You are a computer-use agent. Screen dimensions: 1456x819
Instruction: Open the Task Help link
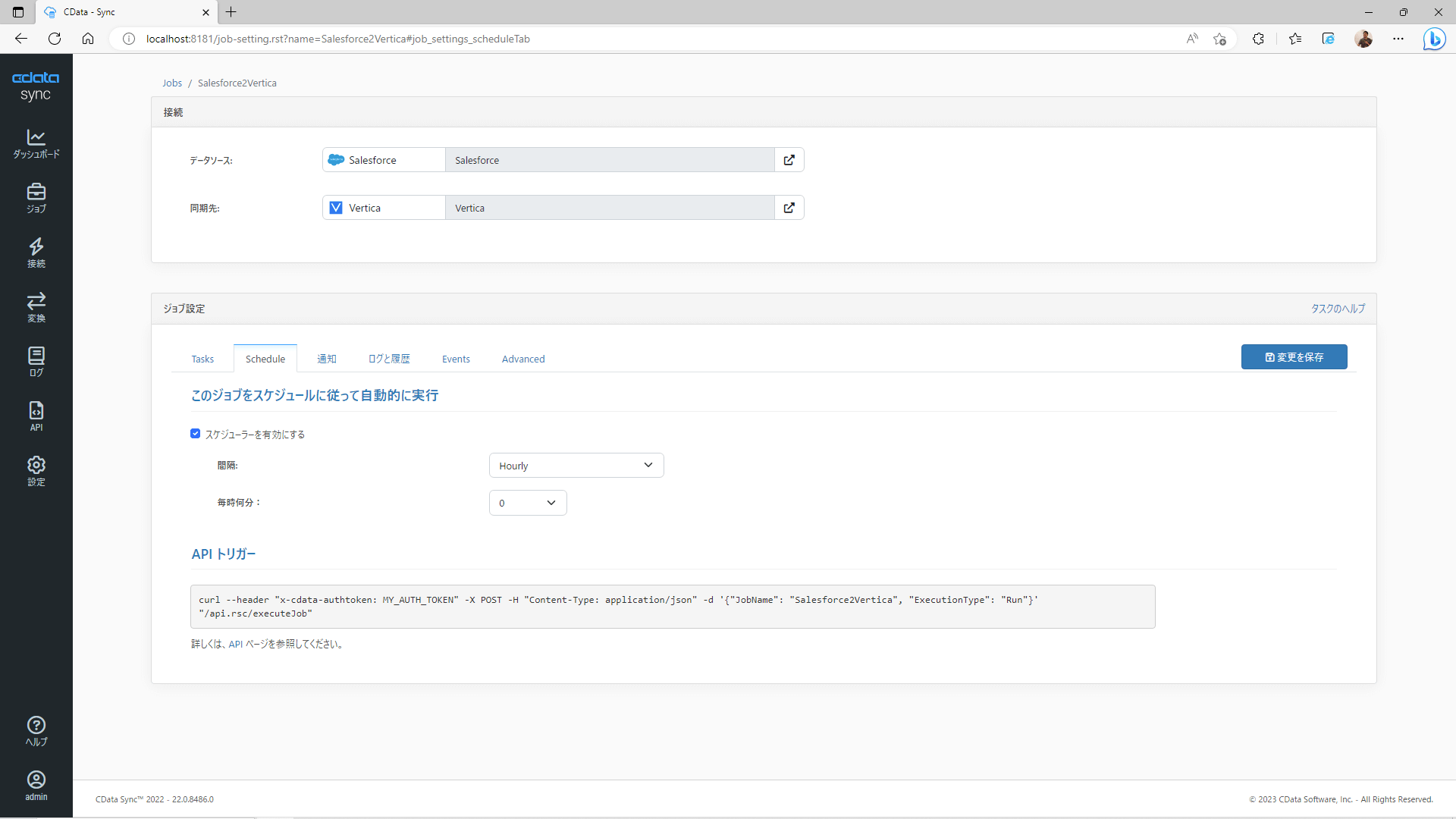[1337, 309]
